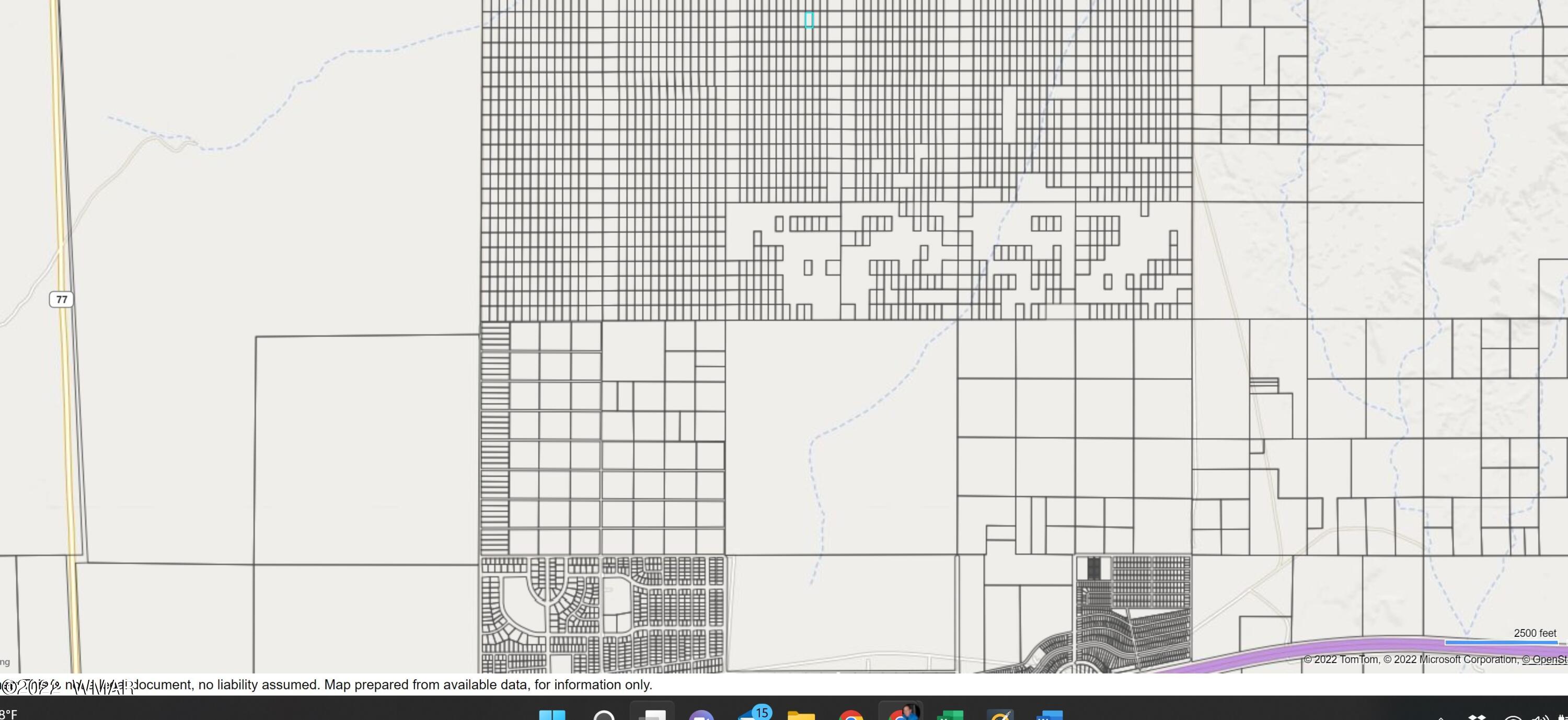The width and height of the screenshot is (1568, 720).
Task: Click the cyan highlighted parcel
Action: click(x=809, y=20)
